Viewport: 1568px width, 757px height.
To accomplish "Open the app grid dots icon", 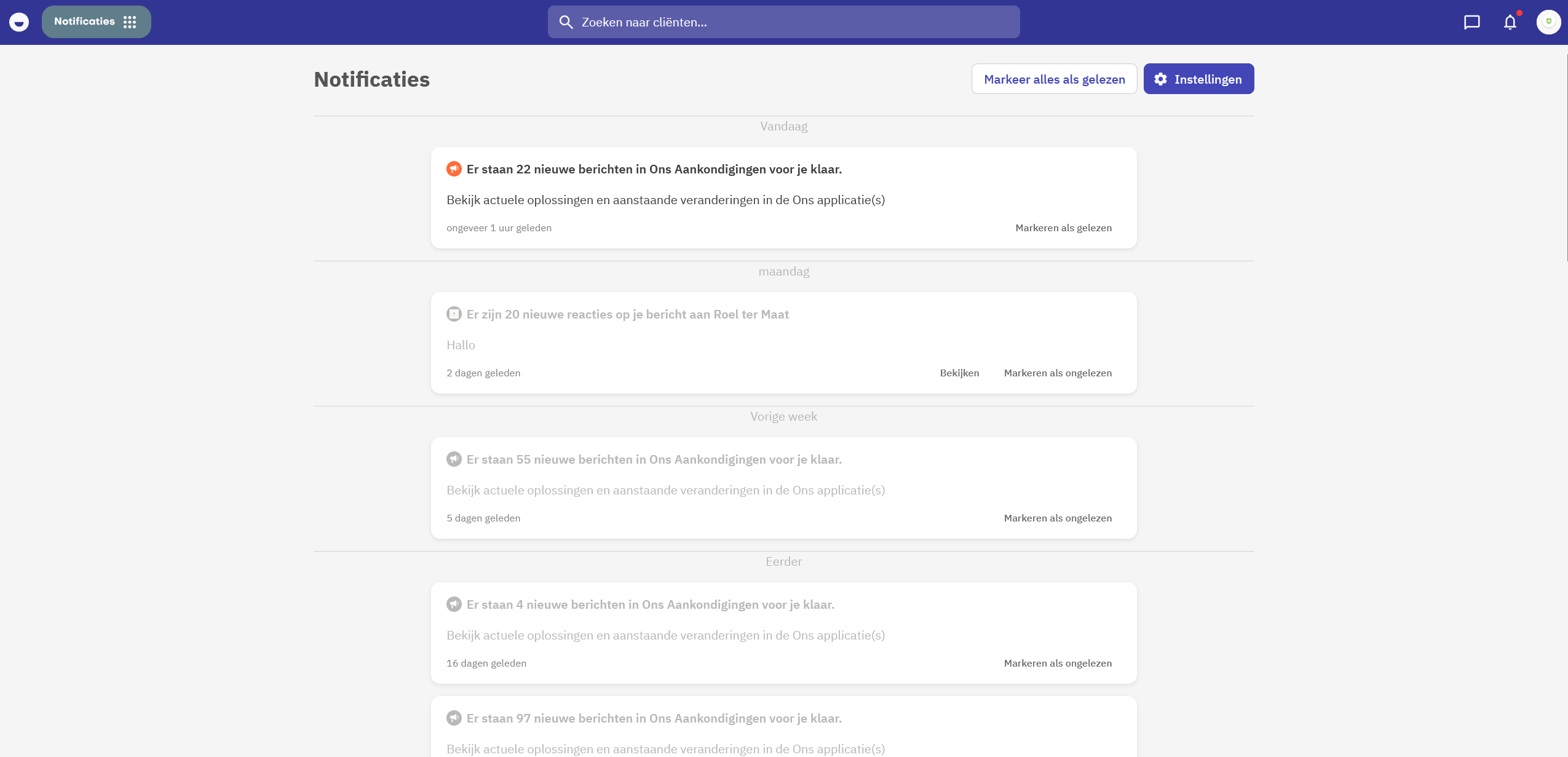I will click(x=130, y=22).
